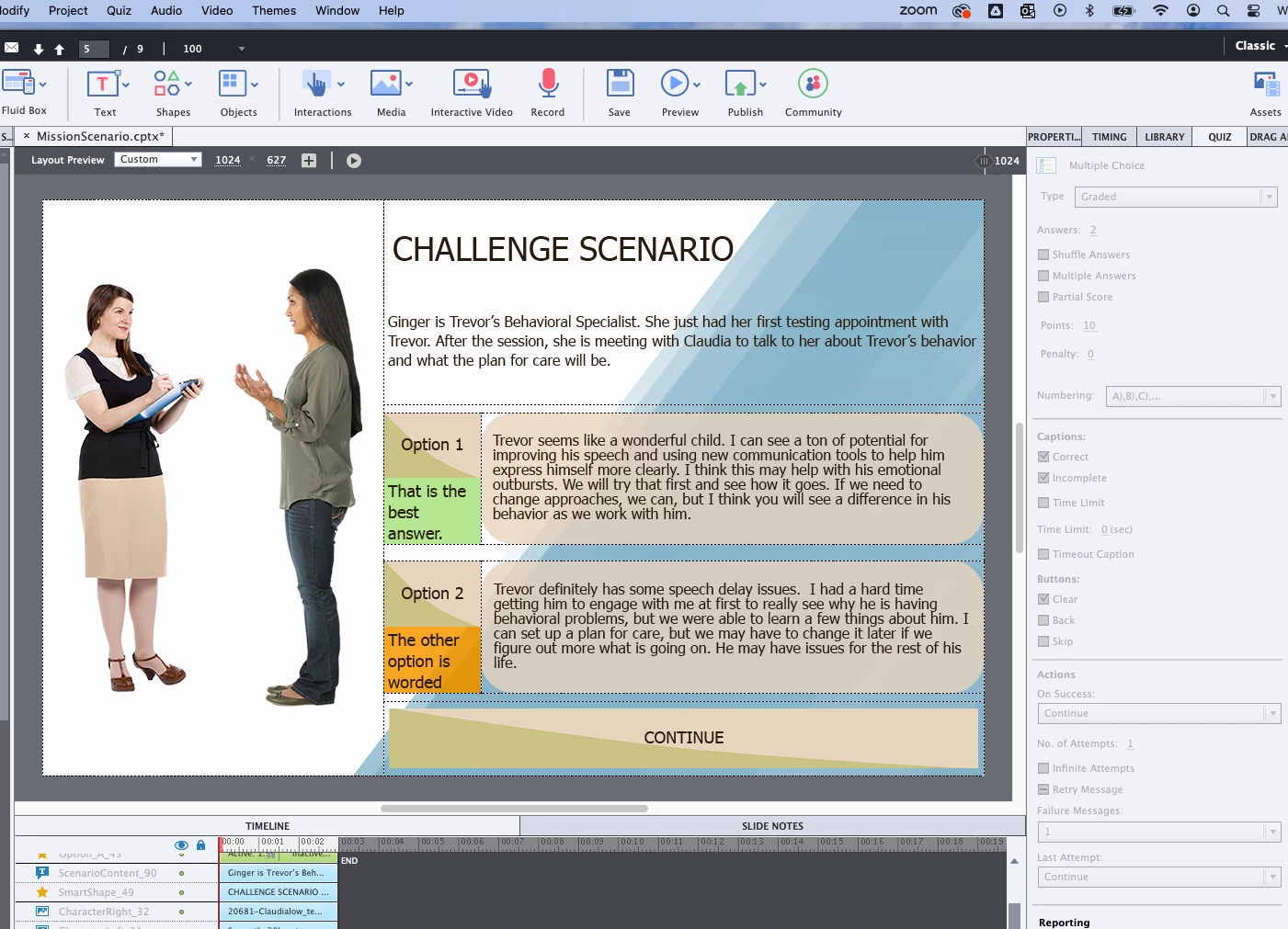This screenshot has height=929, width=1288.
Task: Click the CONTINUE button on slide
Action: (684, 737)
